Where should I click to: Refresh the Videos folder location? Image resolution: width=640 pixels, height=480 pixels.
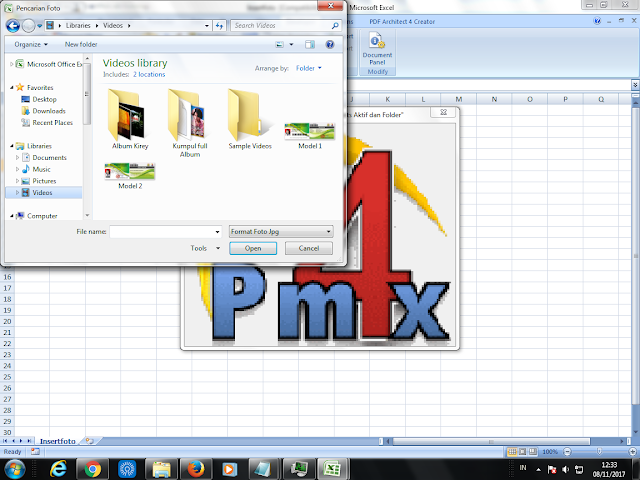pyautogui.click(x=220, y=26)
